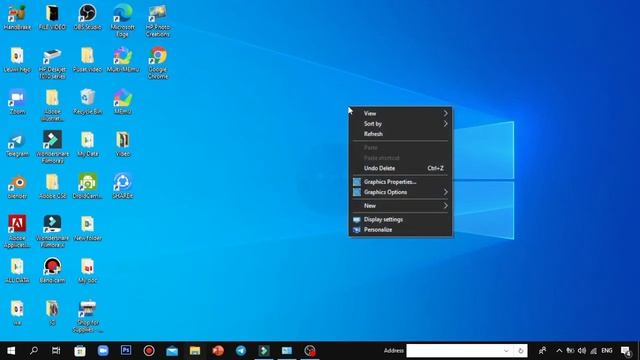Select the My Data folder icon
This screenshot has width=640, height=360.
click(87, 144)
